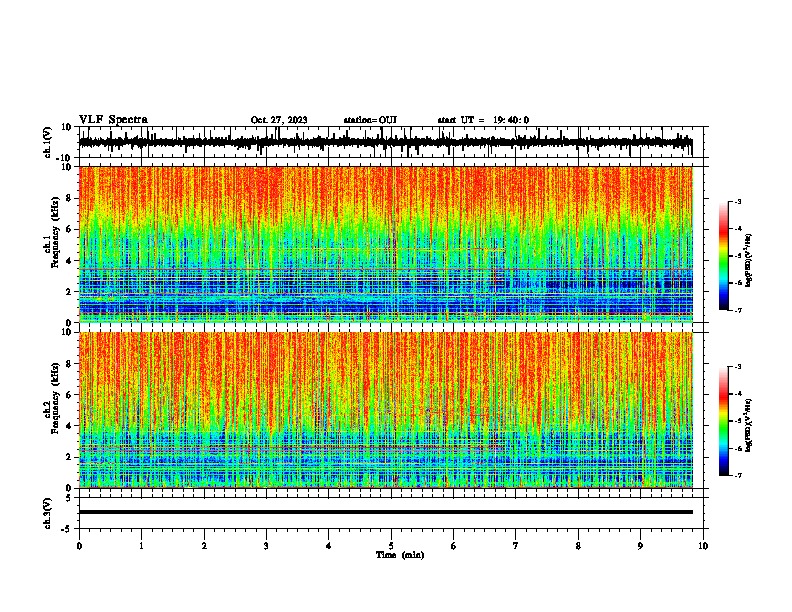Viewport: 792px width, 612px height.
Task: Click the "6" kHz tick on ch.2 spectrogram
Action: [x=70, y=395]
